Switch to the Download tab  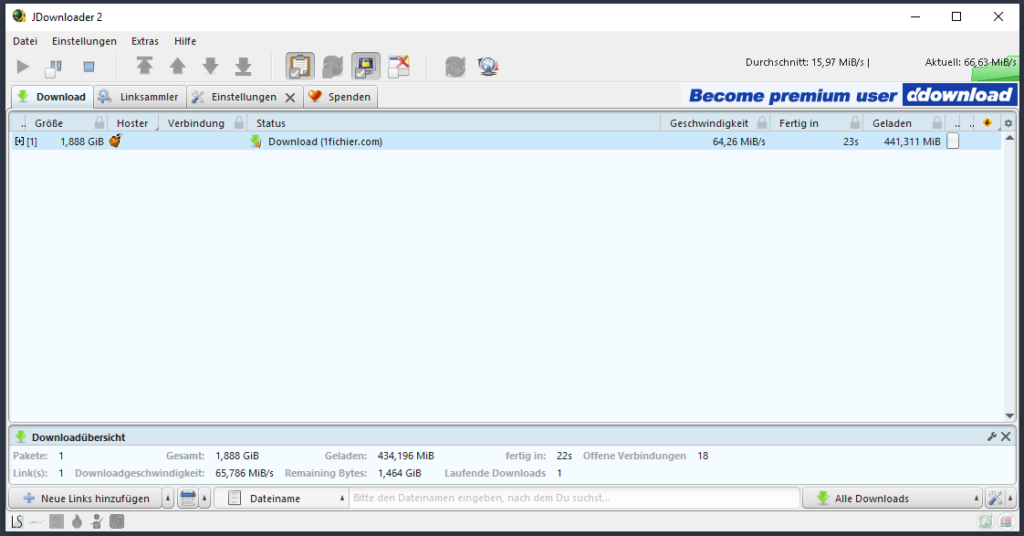click(52, 97)
